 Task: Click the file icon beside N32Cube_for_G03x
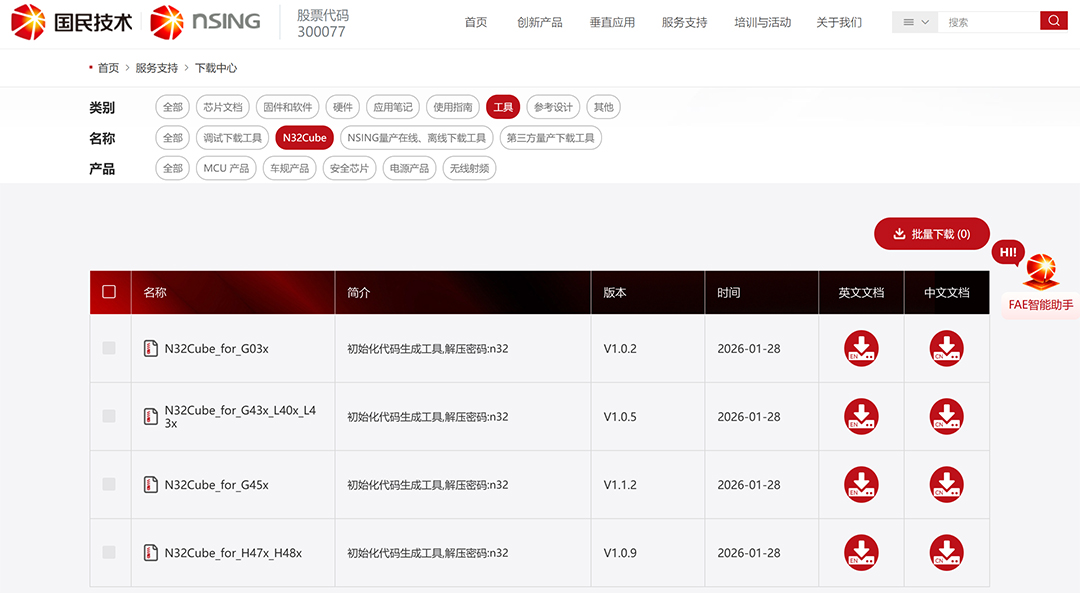tap(153, 348)
